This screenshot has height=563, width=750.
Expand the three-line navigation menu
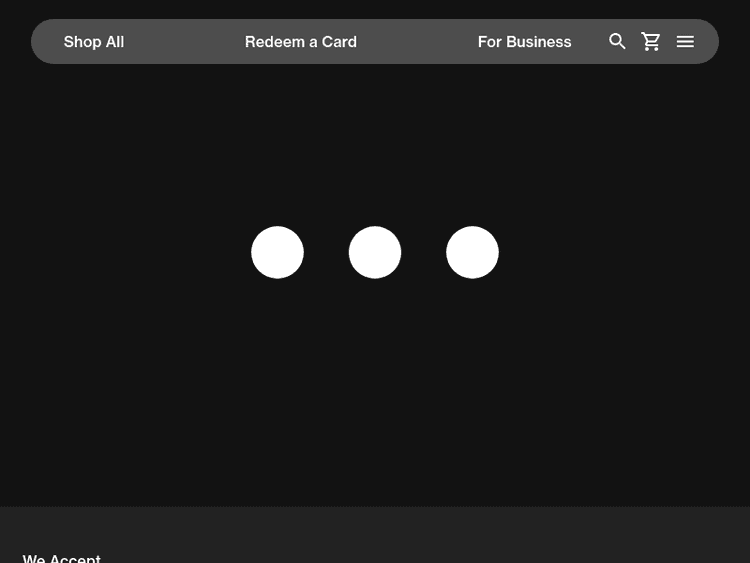(x=685, y=41)
